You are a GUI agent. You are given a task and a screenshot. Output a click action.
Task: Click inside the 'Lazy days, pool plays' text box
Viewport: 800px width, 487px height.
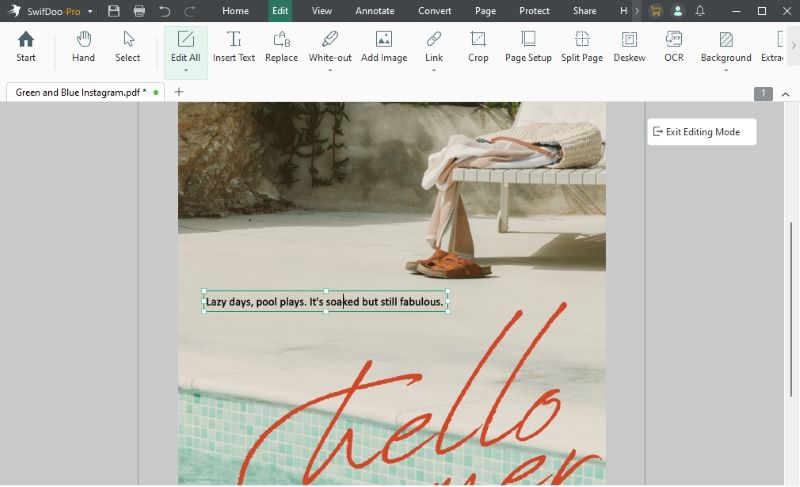pos(325,302)
